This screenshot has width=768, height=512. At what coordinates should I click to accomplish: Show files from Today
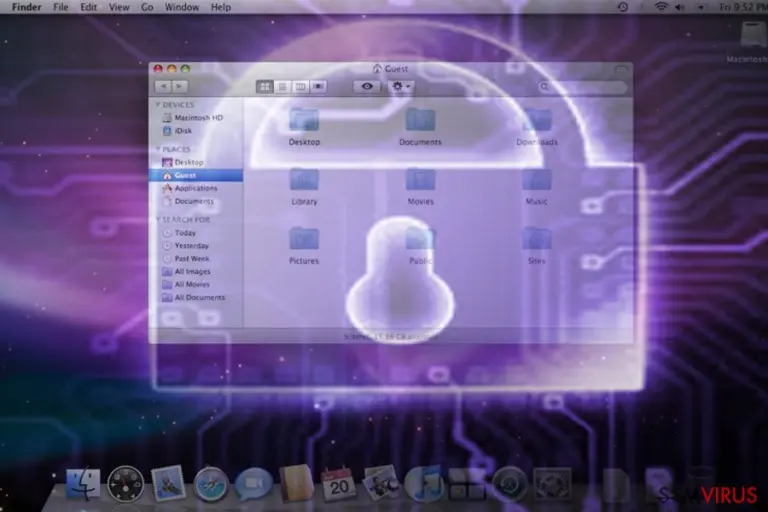(196, 233)
